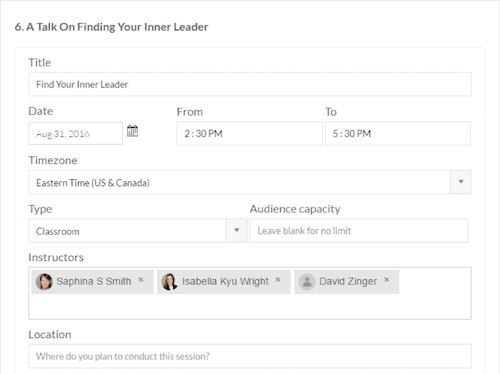Remove David Zinger from instructors
This screenshot has height=374, width=500.
tap(386, 280)
